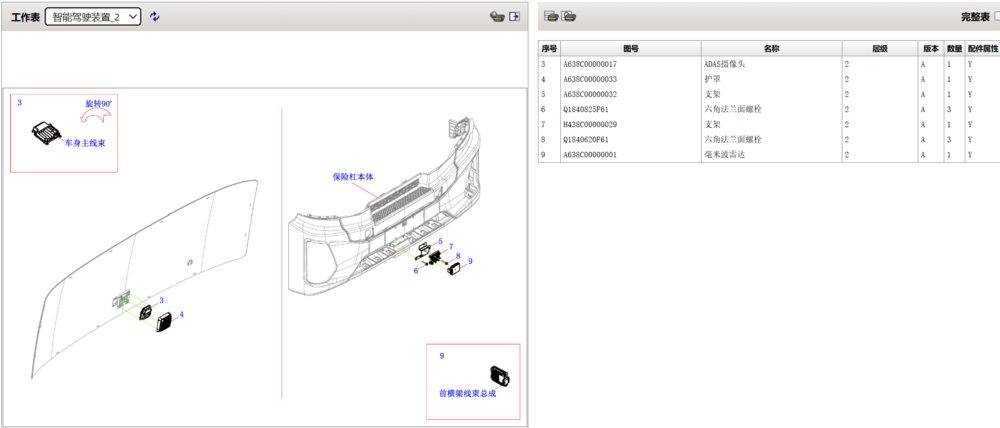Sort table by 序号 column header
The height and width of the screenshot is (428, 1000).
pyautogui.click(x=549, y=48)
